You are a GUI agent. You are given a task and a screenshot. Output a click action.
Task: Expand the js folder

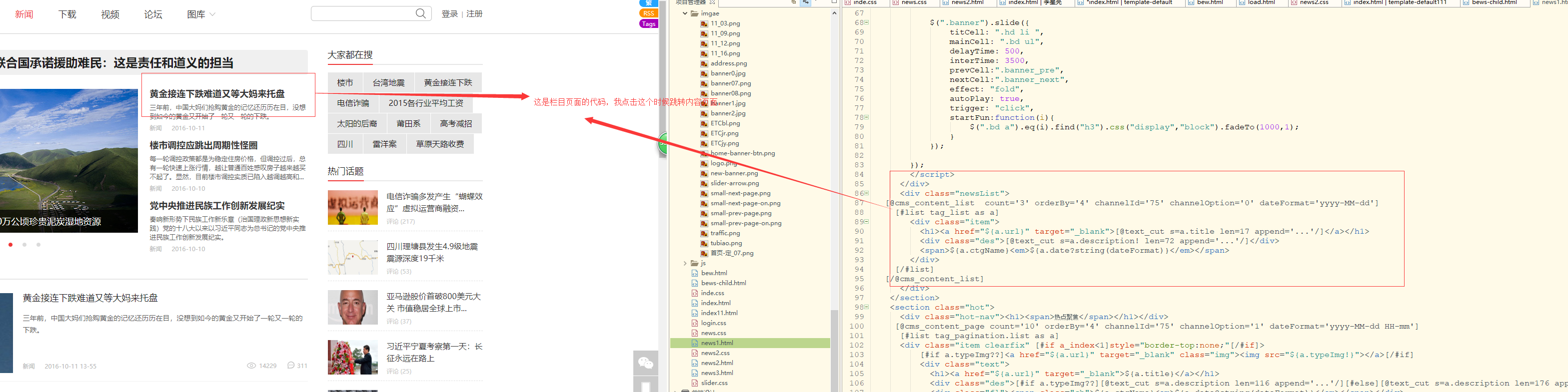click(x=685, y=263)
